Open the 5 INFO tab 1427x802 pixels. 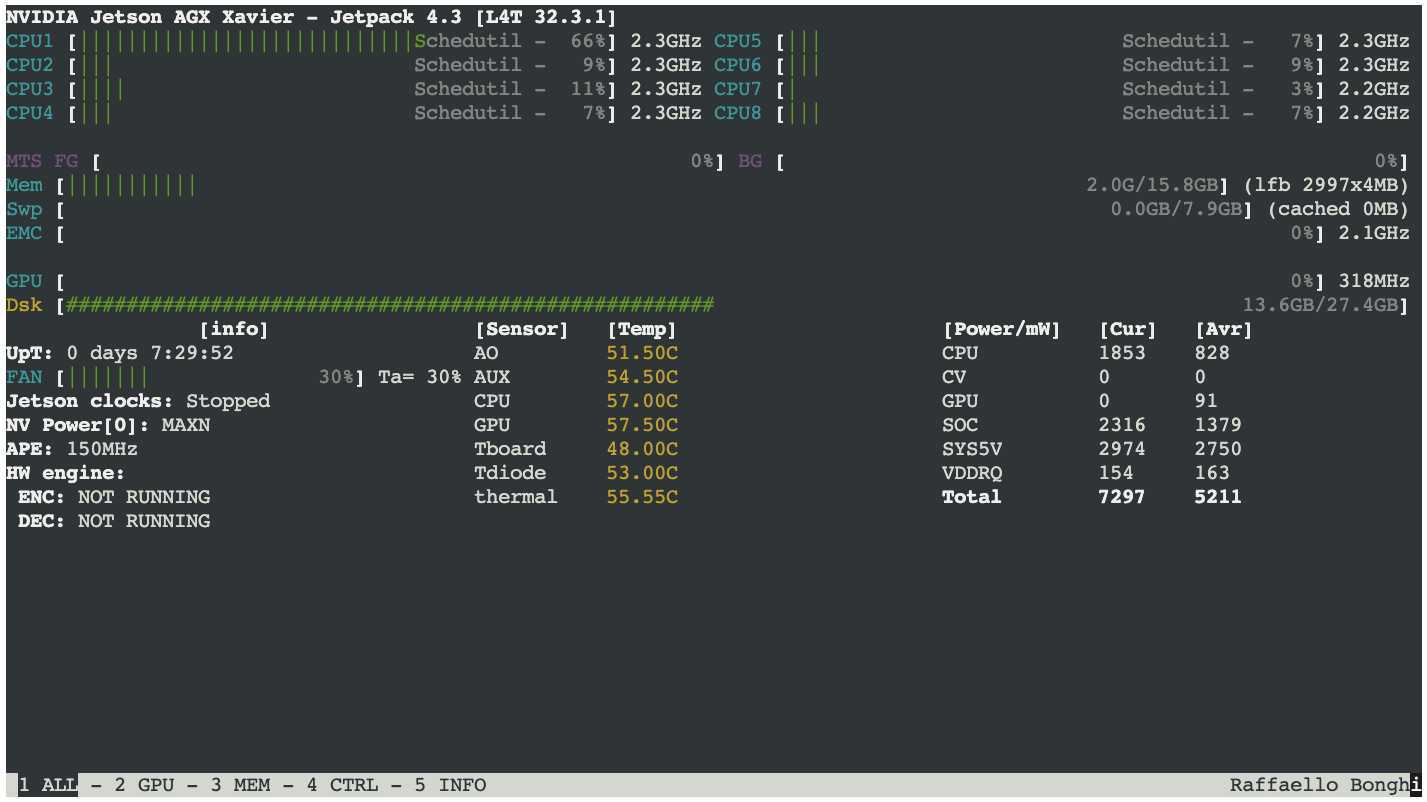click(x=450, y=785)
